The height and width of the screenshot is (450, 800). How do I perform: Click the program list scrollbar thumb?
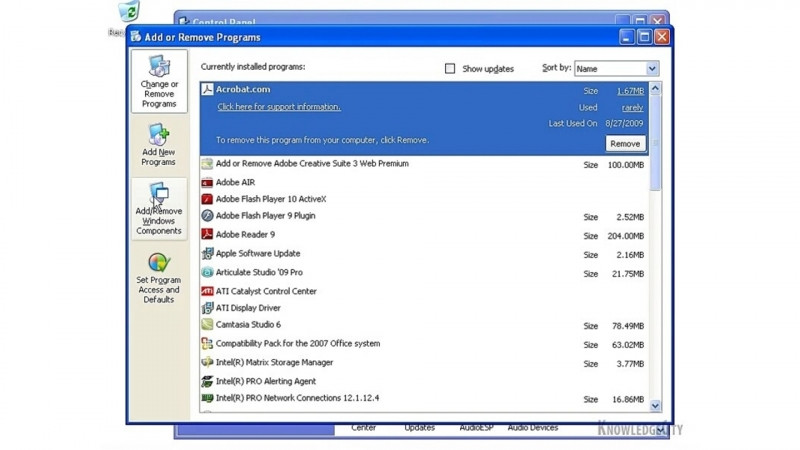click(655, 142)
